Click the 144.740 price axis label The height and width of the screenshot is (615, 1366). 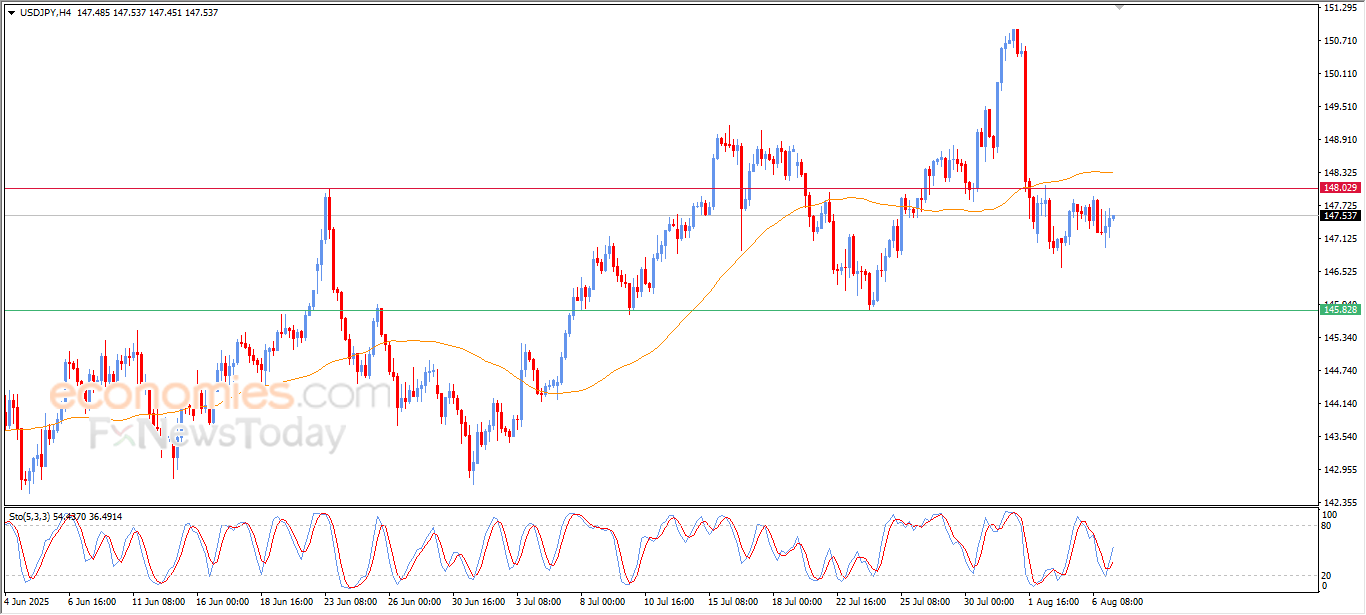coord(1340,371)
